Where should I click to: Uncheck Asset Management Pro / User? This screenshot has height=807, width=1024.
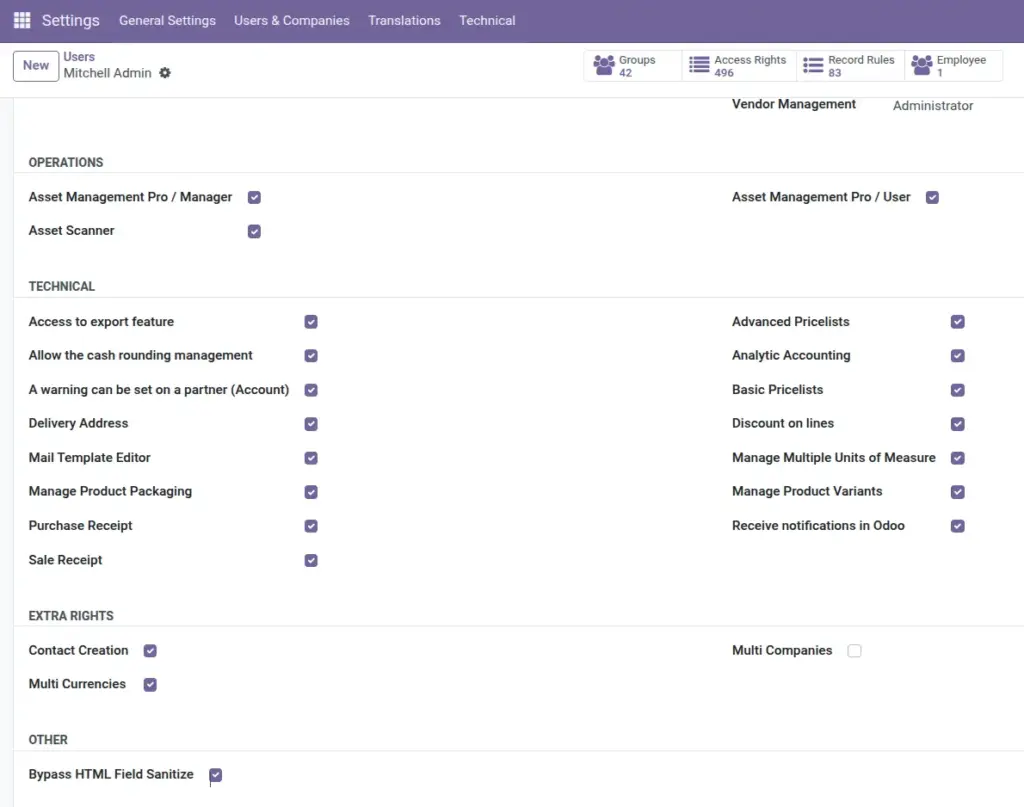click(932, 197)
